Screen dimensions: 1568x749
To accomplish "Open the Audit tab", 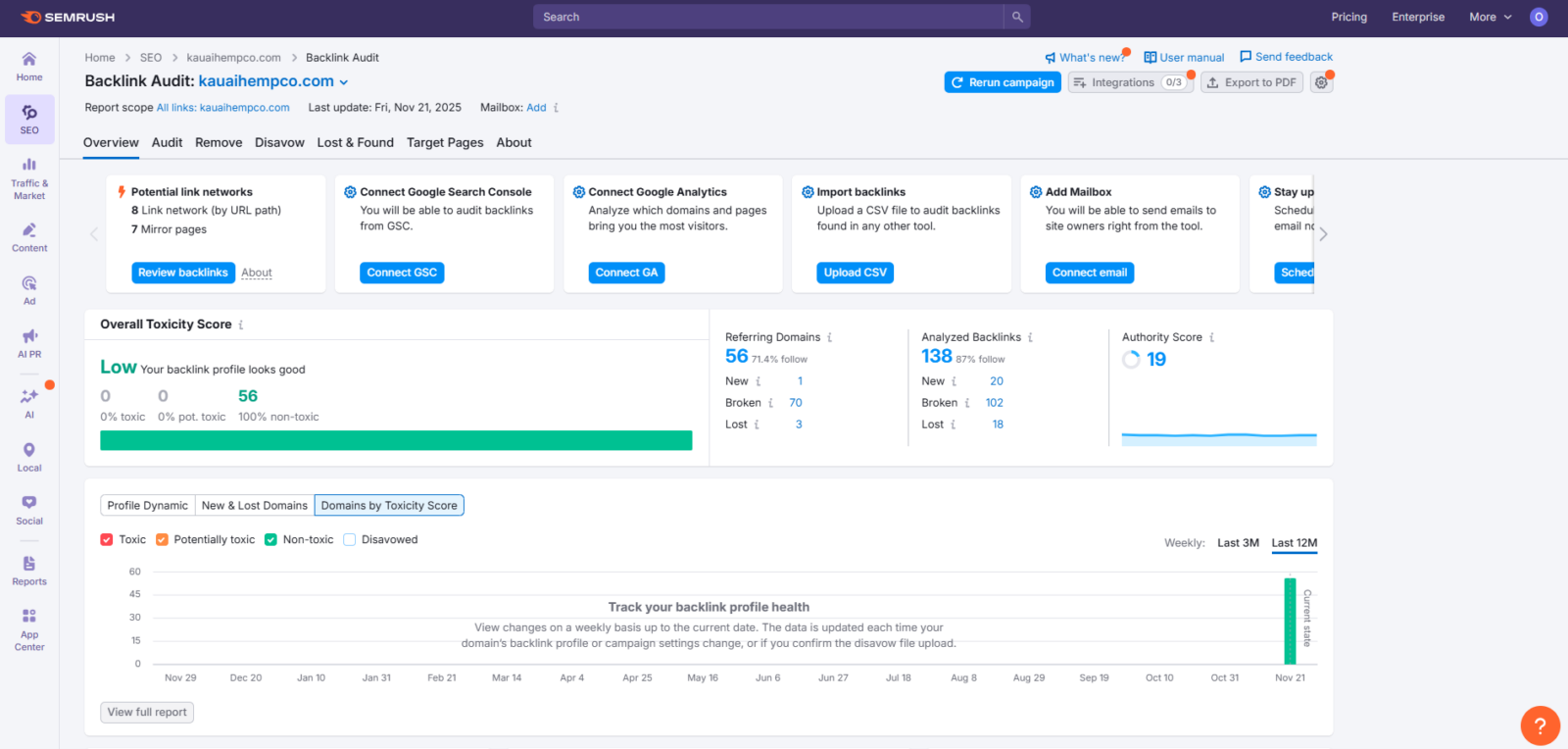I will [167, 142].
